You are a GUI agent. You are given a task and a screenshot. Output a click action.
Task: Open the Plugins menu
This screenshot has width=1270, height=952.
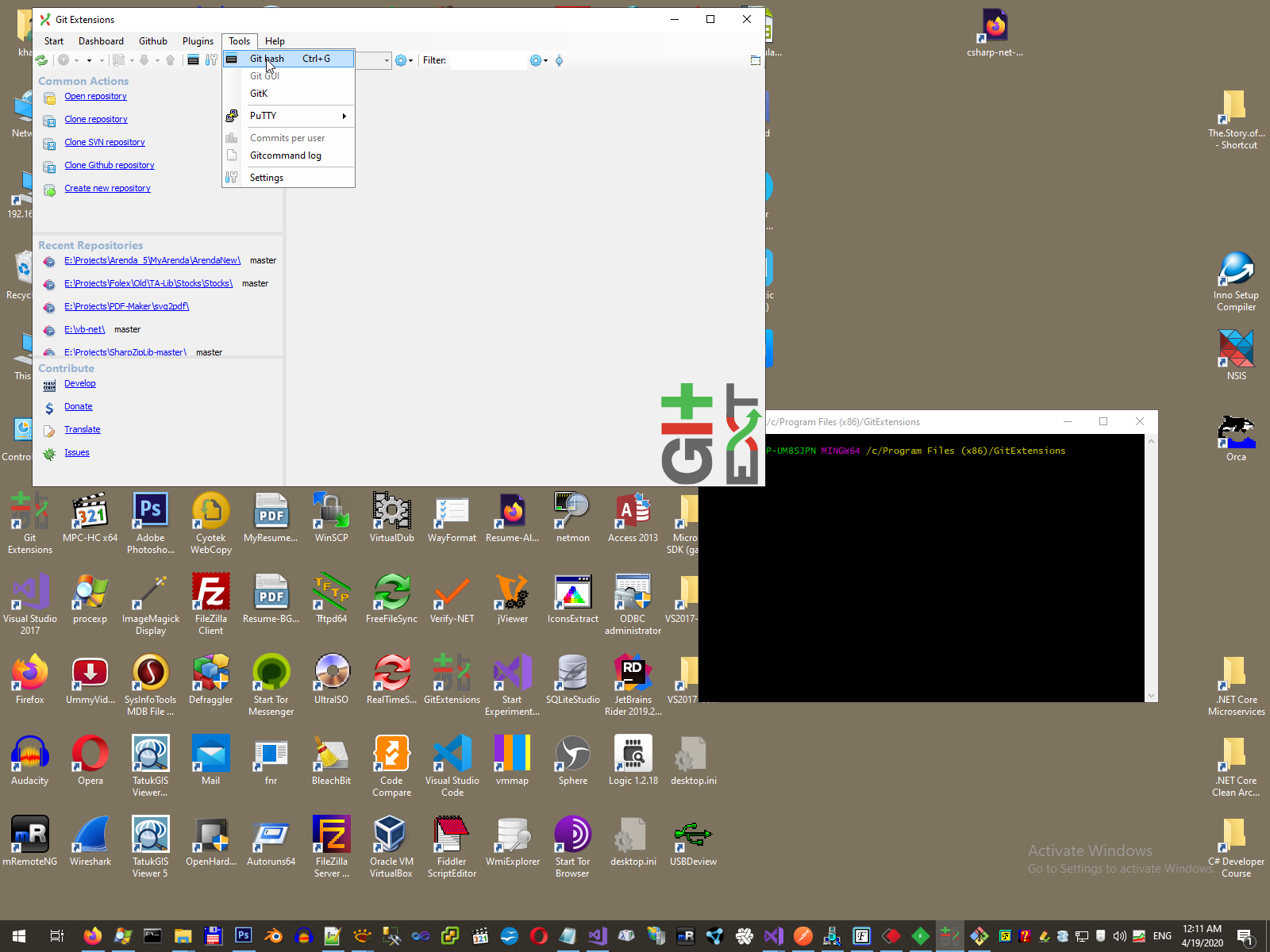click(198, 41)
